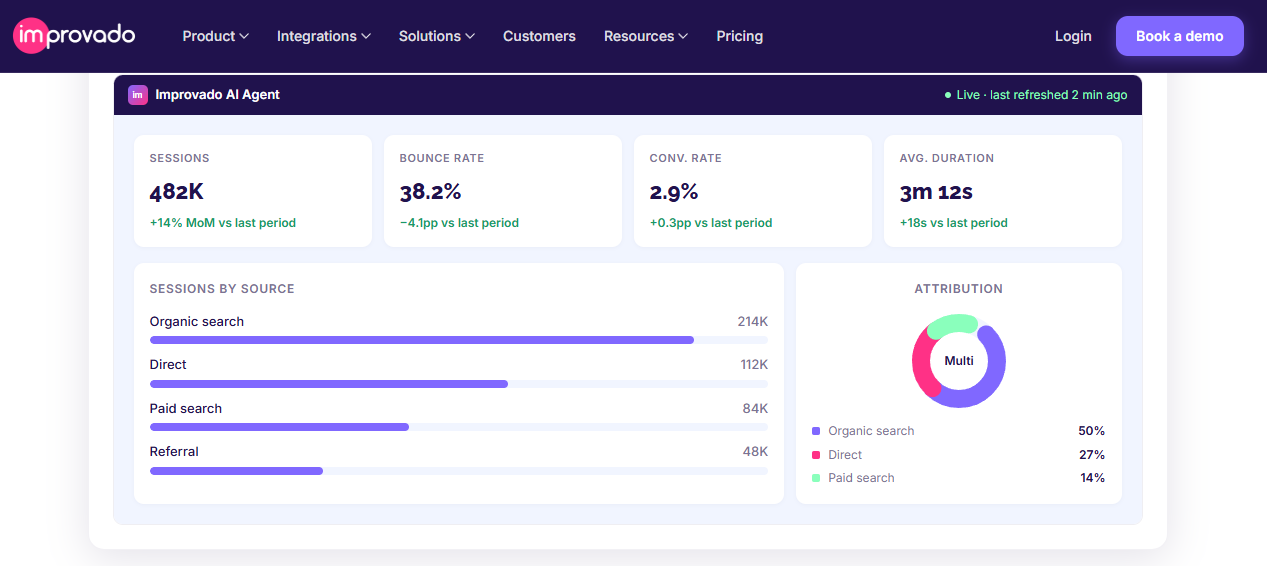Click the Multi attribution donut chart
Viewport: 1267px width, 566px height.
958,361
